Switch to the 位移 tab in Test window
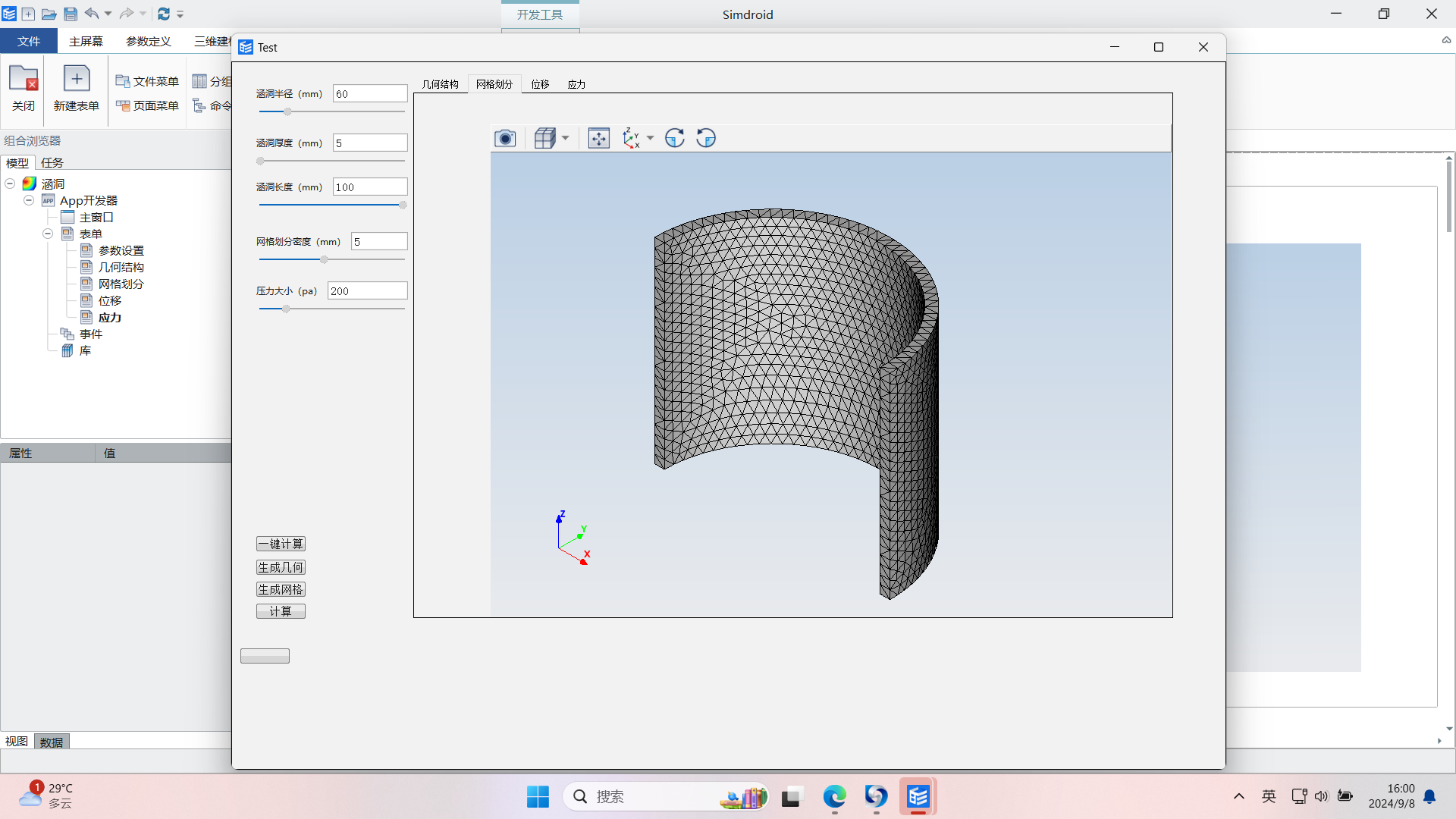1456x819 pixels. tap(540, 84)
